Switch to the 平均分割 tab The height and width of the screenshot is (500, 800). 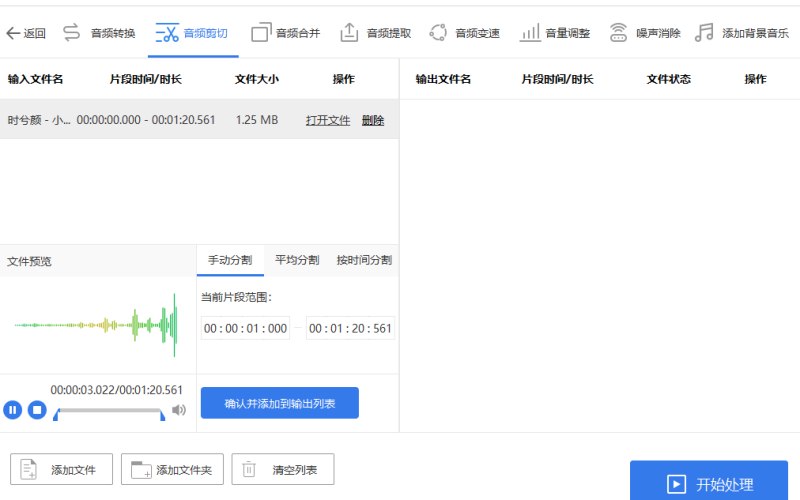click(297, 260)
